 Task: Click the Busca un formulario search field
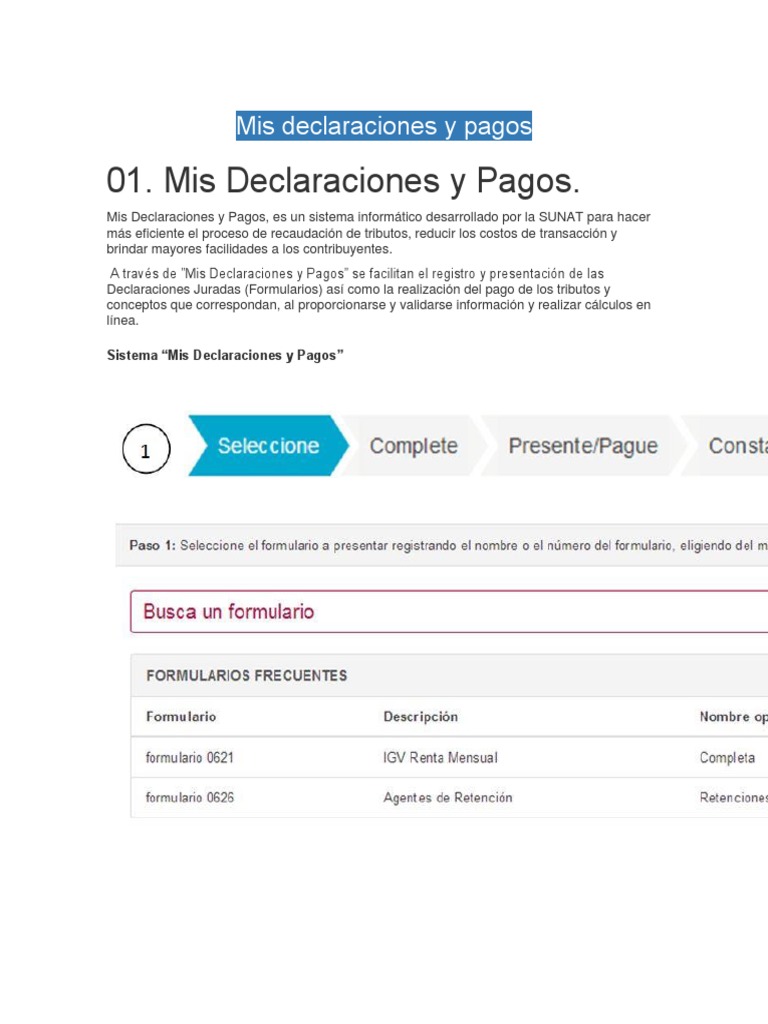point(449,612)
